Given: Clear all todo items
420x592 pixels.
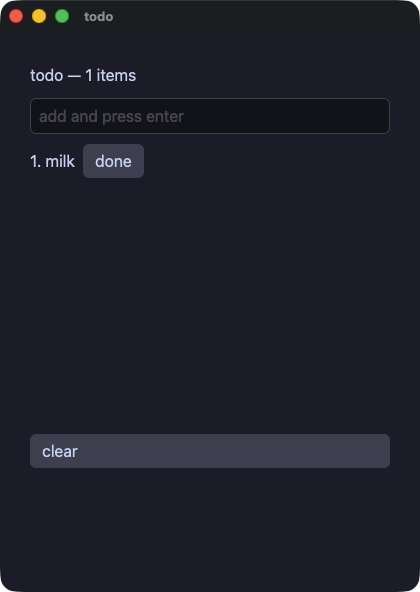Looking at the screenshot, I should [x=210, y=451].
